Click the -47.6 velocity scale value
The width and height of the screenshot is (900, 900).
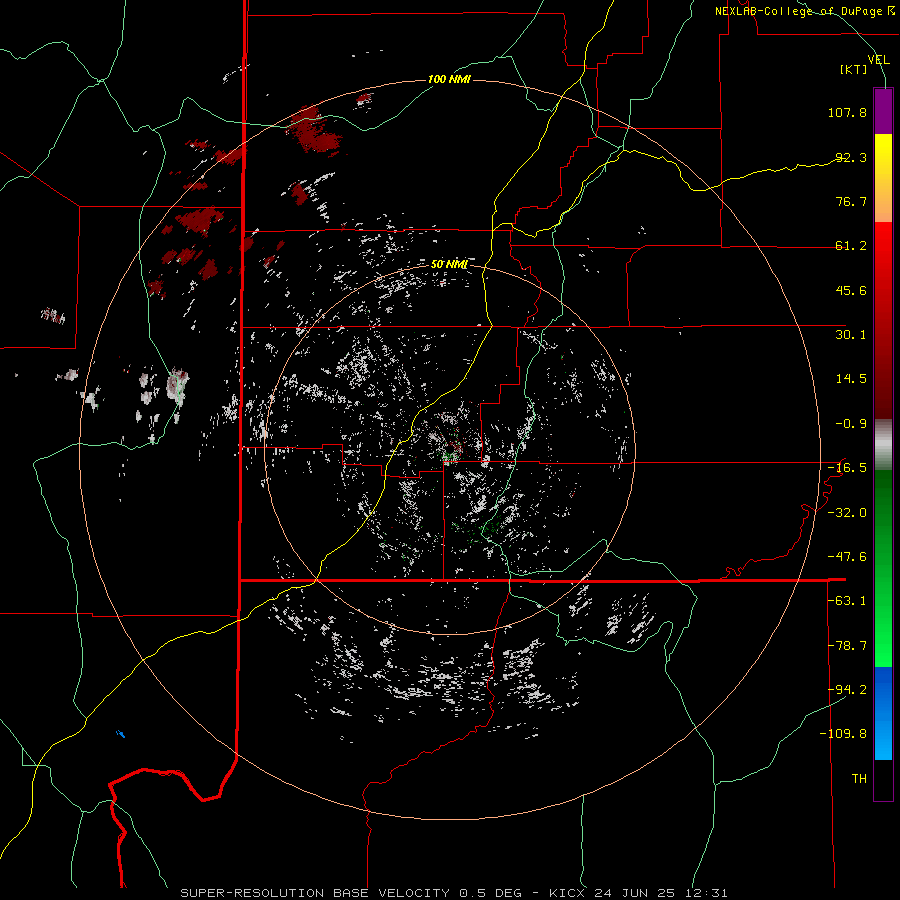click(847, 557)
